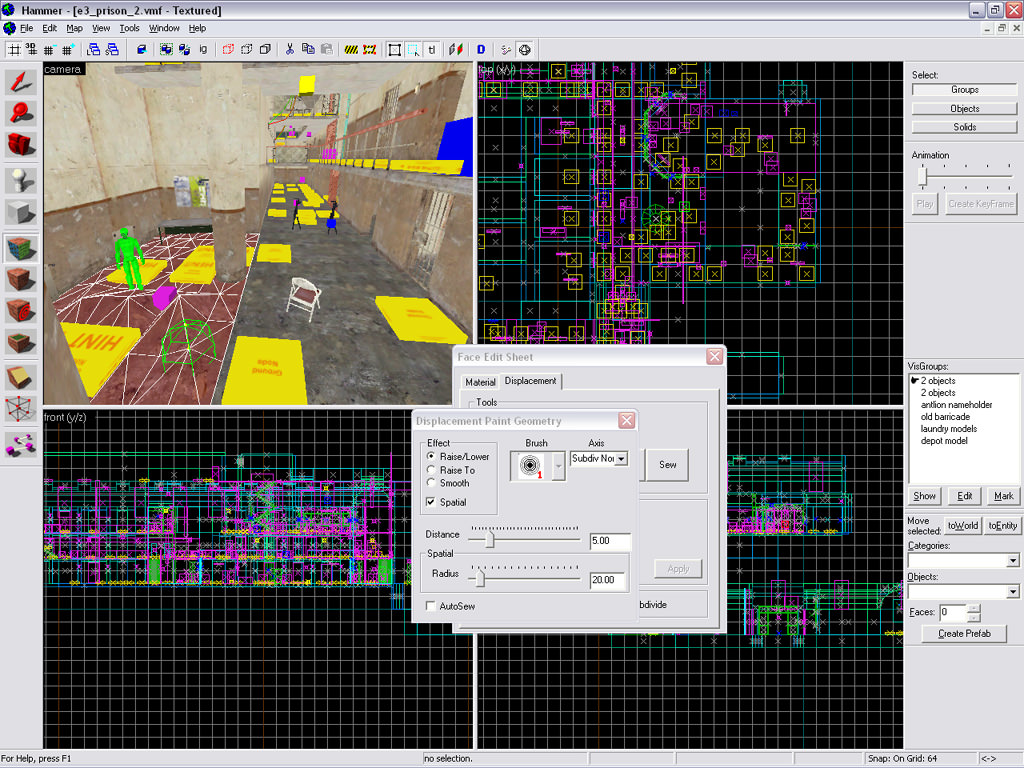The width and height of the screenshot is (1024, 768).
Task: Enable the AutoSew checkbox
Action: click(x=430, y=606)
